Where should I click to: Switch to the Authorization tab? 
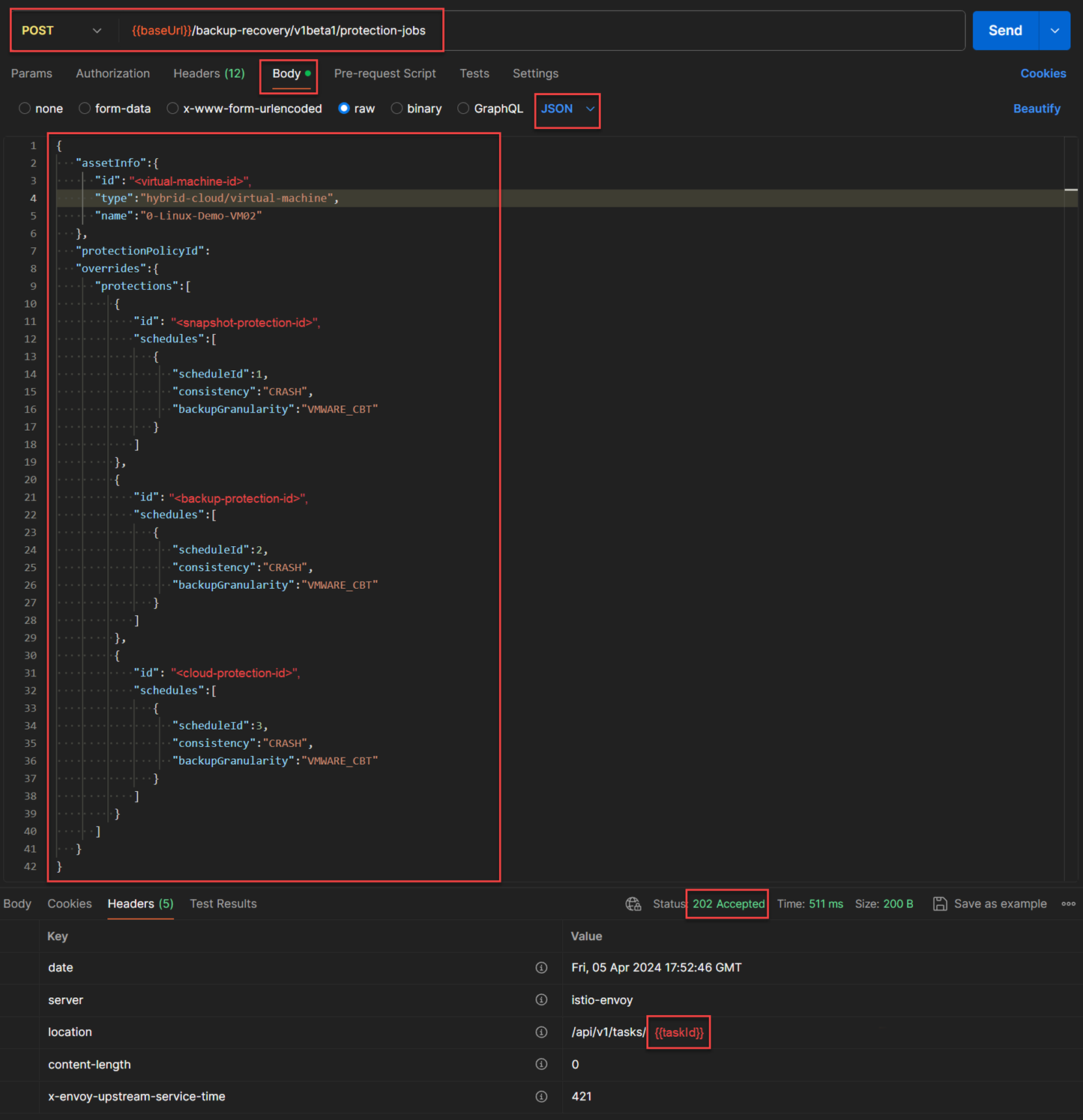(112, 73)
